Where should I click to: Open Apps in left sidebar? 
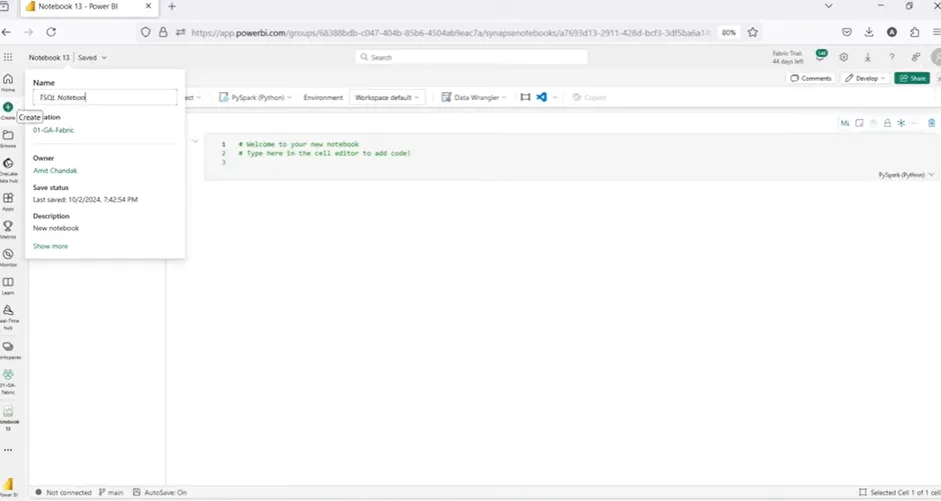pyautogui.click(x=8, y=201)
